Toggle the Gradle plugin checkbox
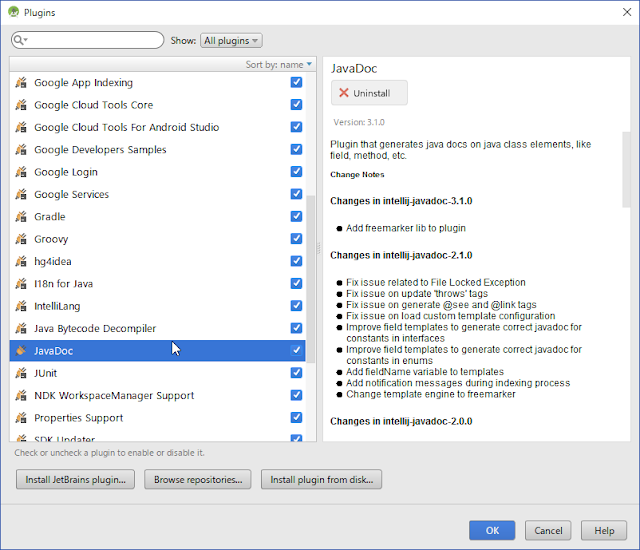 (x=296, y=217)
